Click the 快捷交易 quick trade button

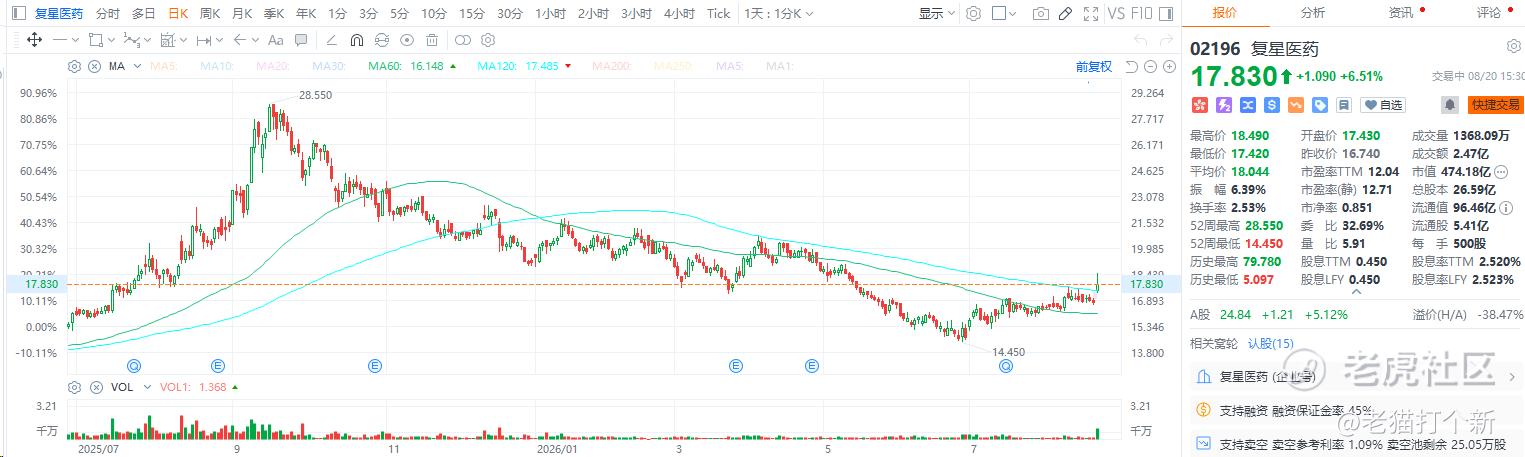pyautogui.click(x=1495, y=105)
